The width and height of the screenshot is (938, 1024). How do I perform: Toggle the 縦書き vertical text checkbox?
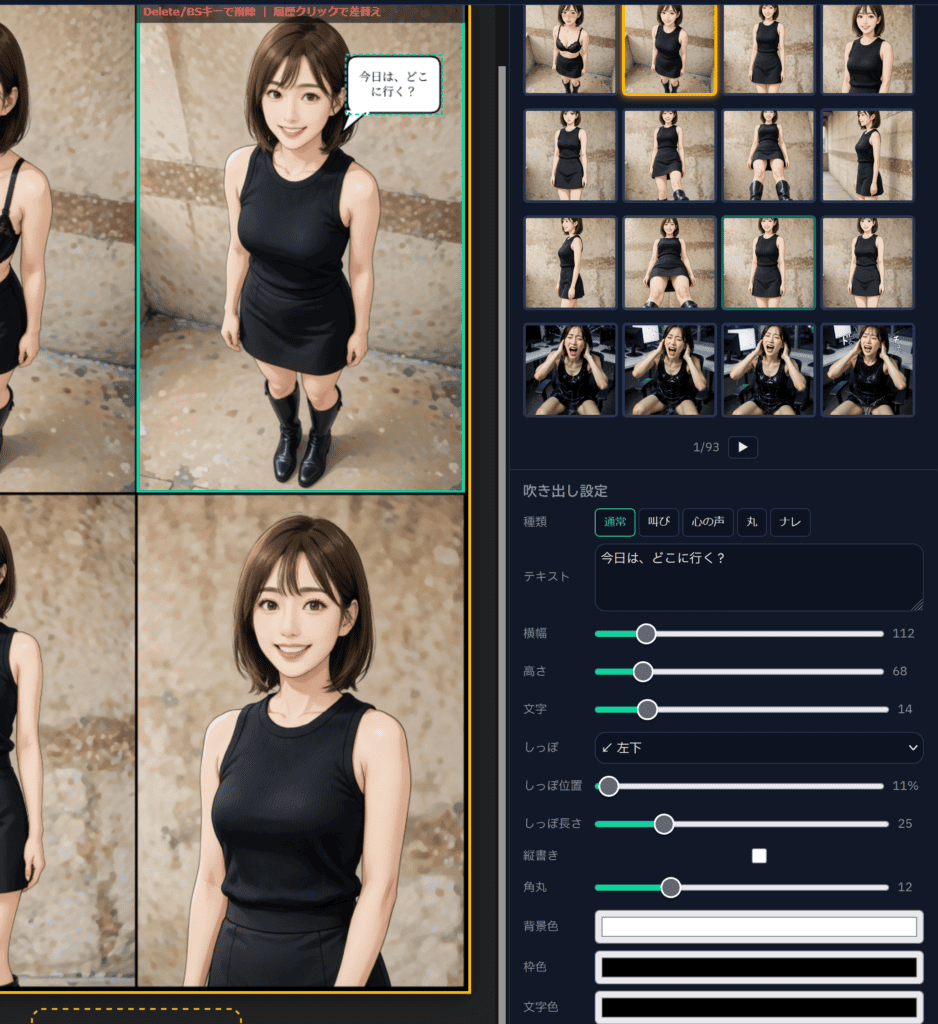click(x=759, y=856)
